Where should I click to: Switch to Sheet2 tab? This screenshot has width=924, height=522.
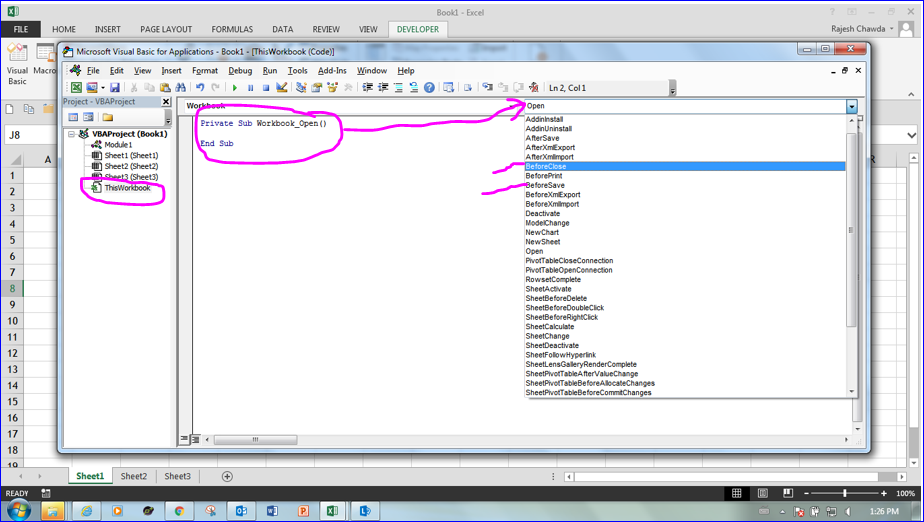[x=134, y=476]
